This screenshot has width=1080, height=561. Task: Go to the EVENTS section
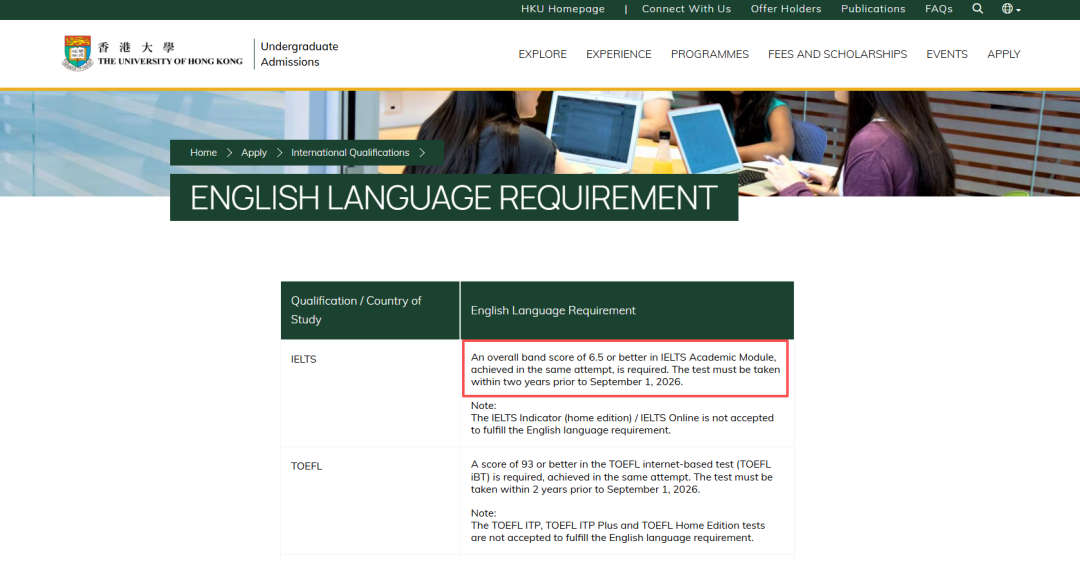pos(947,54)
